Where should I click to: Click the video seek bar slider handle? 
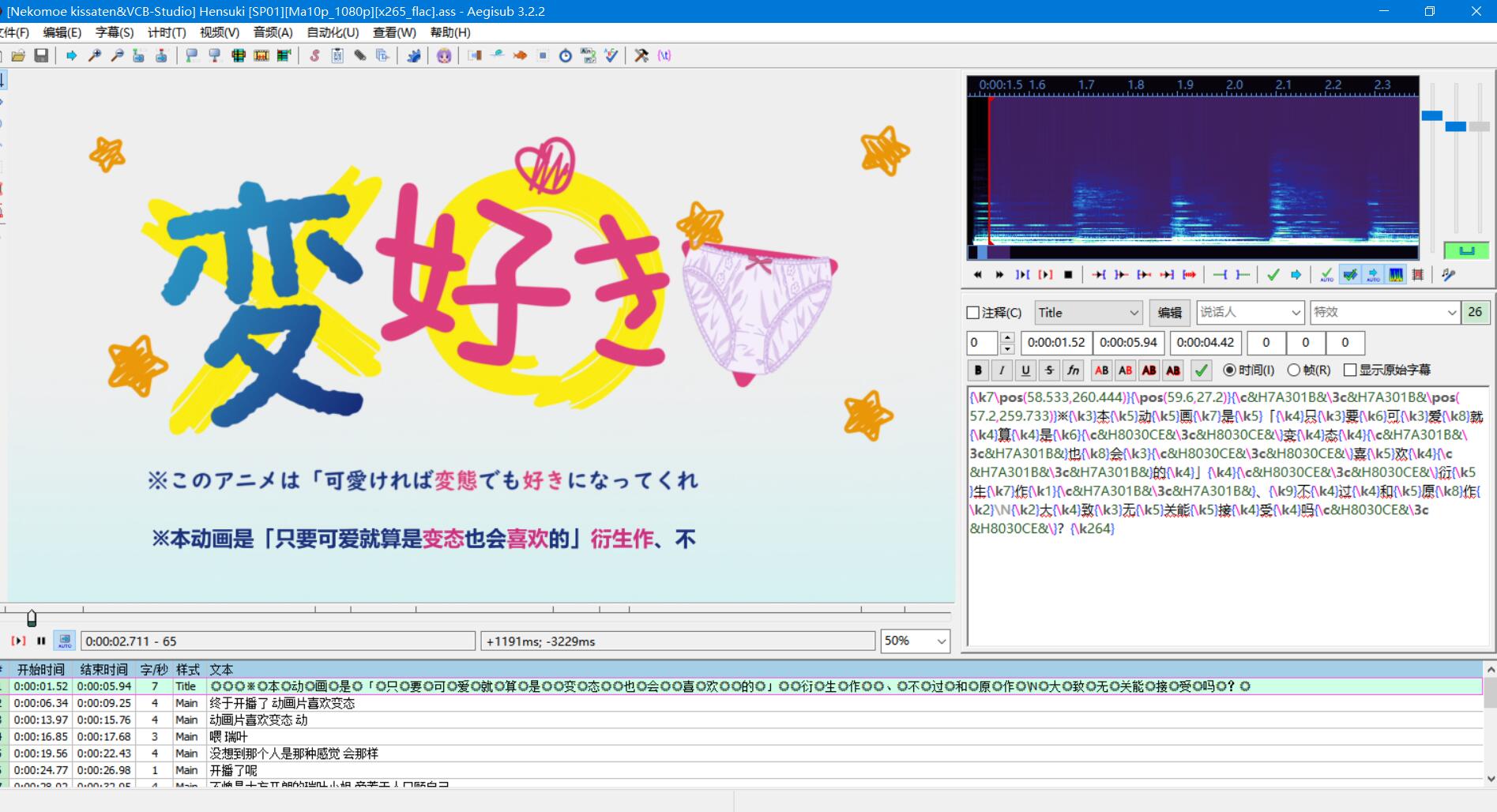coord(32,618)
